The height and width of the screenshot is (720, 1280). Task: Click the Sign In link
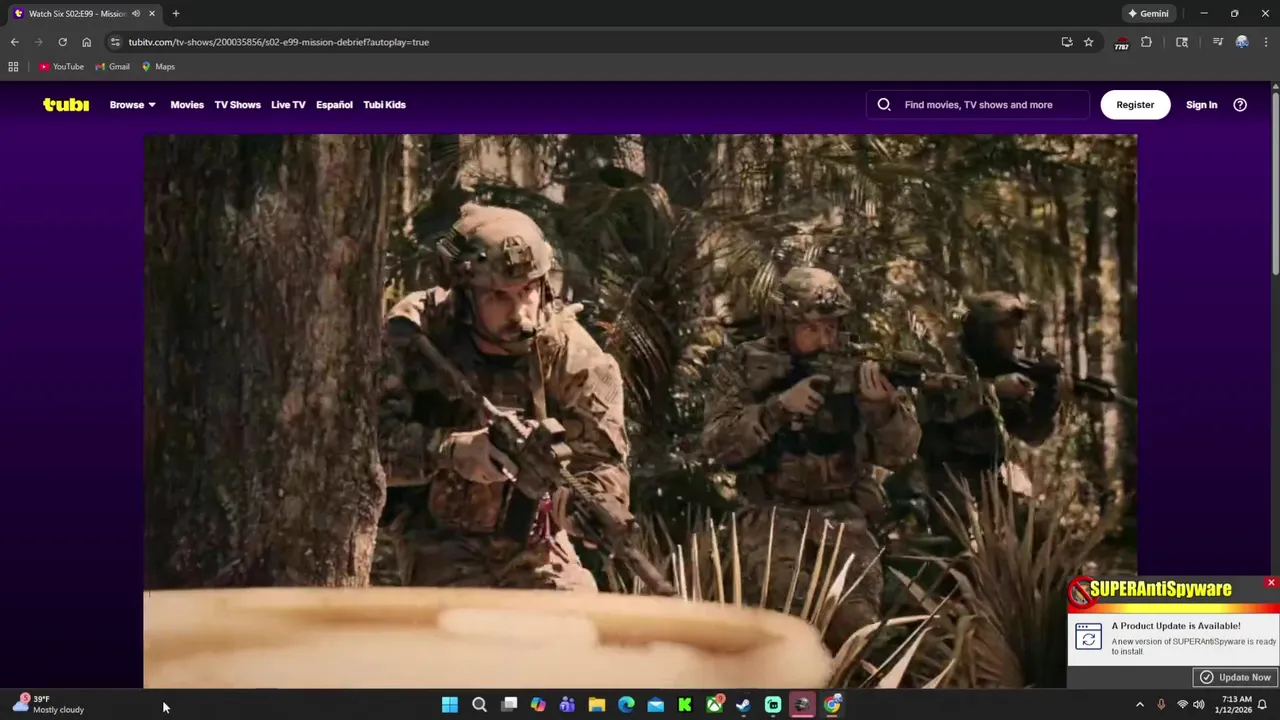(x=1201, y=104)
